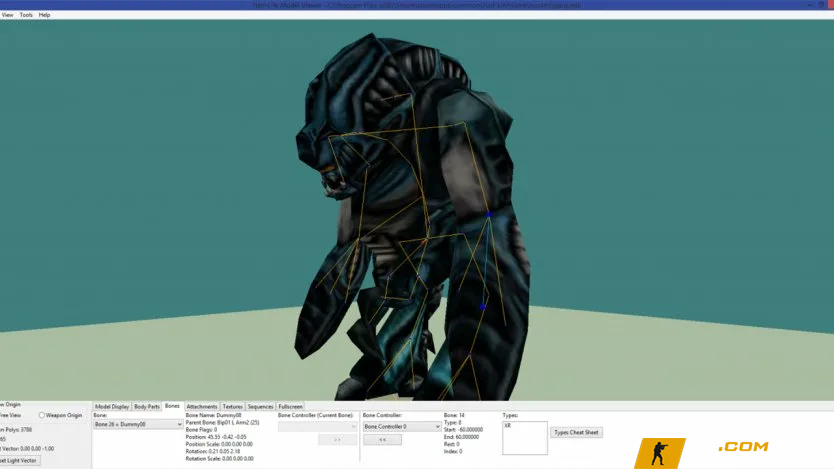Select the Bones tab
Viewport: 834px width, 469px height.
172,406
